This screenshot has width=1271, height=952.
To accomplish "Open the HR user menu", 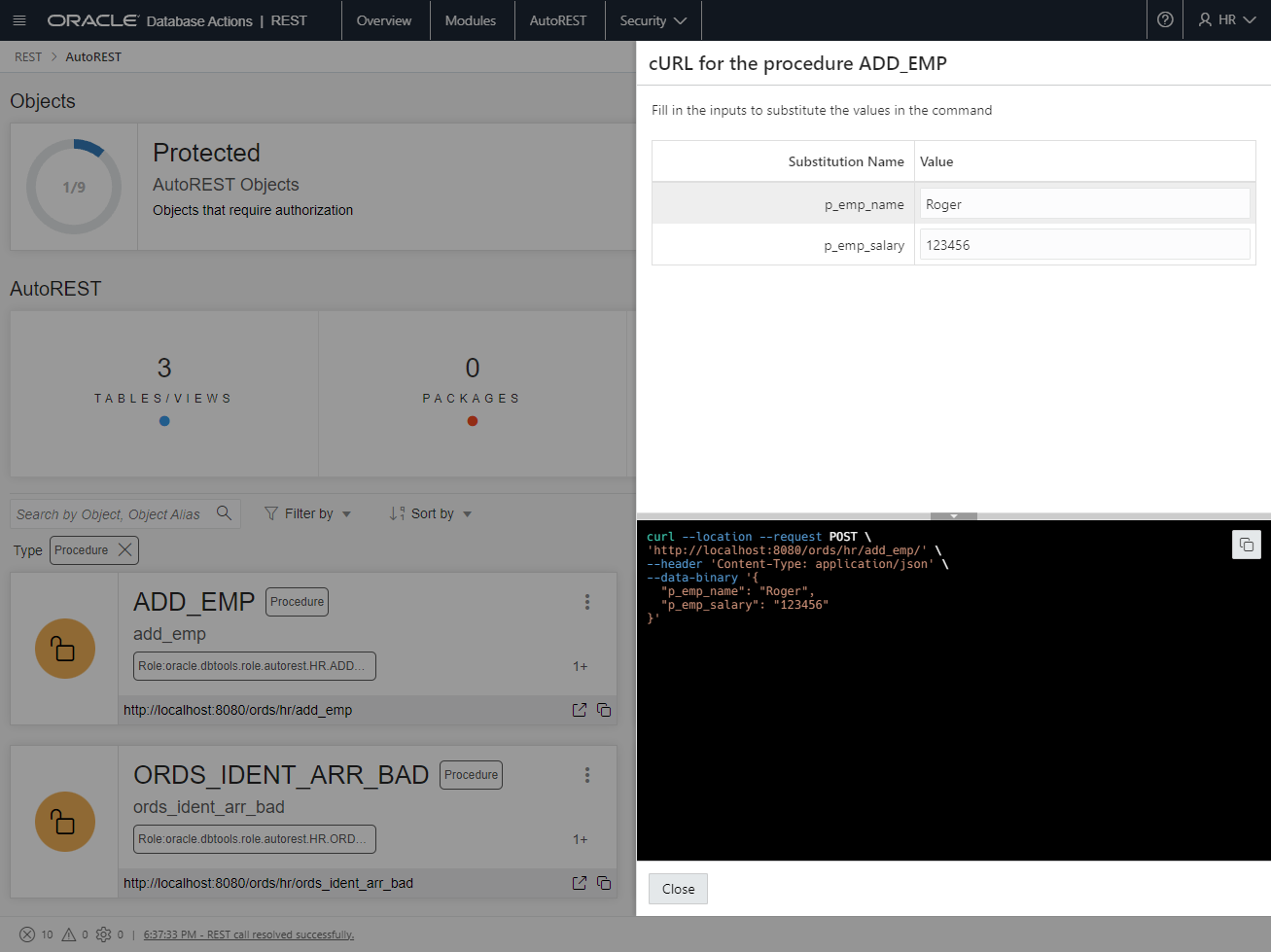I will click(x=1227, y=20).
